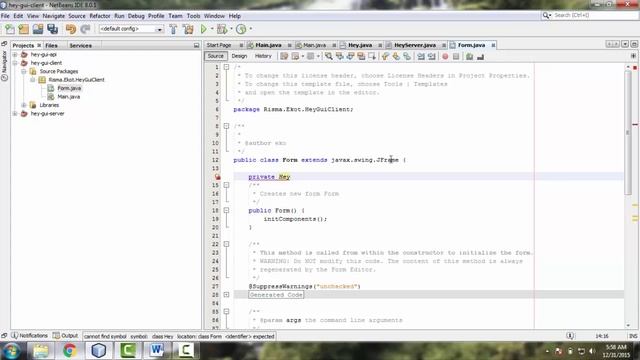Click the Shift Line Right icon
The image size is (640, 360).
click(431, 56)
